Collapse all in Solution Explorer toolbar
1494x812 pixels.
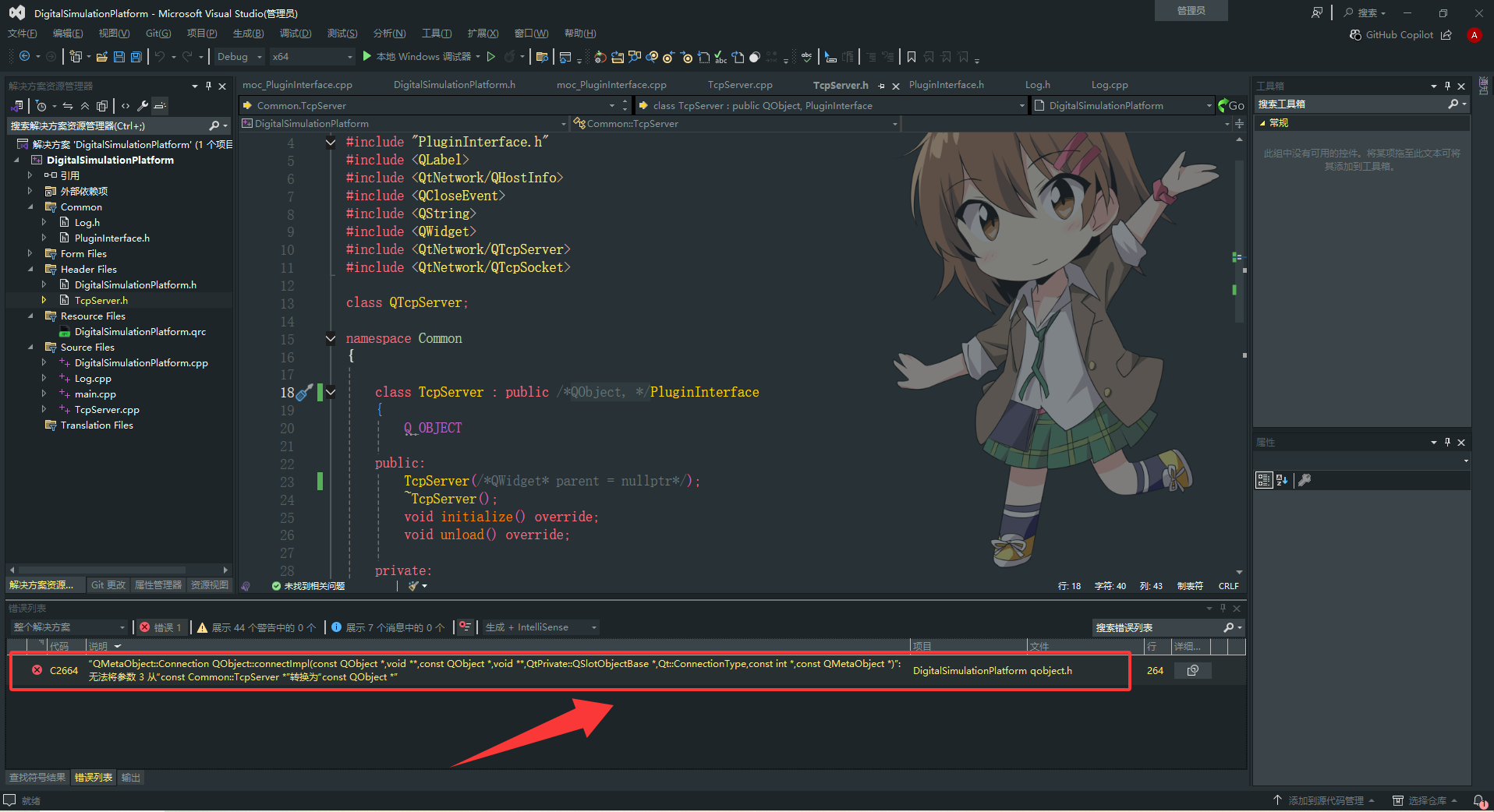pos(85,105)
